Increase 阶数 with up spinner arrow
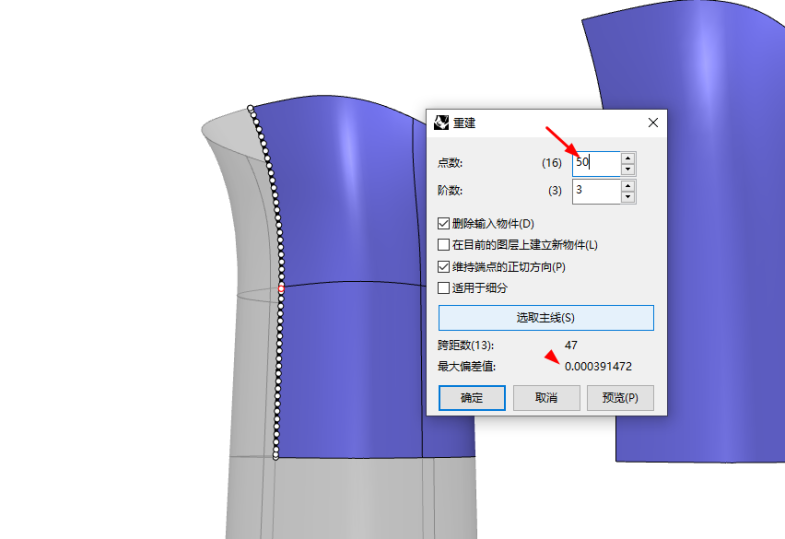785x539 pixels. coord(628,185)
